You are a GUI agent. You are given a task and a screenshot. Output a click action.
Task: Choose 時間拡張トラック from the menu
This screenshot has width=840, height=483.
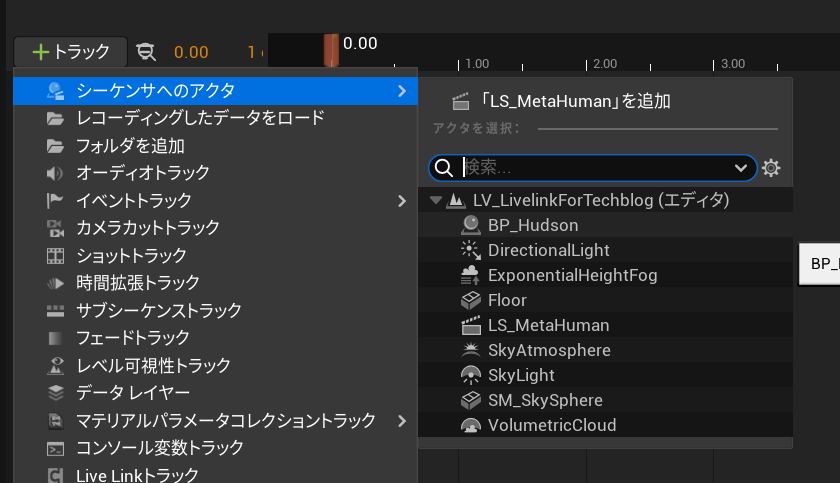point(138,283)
